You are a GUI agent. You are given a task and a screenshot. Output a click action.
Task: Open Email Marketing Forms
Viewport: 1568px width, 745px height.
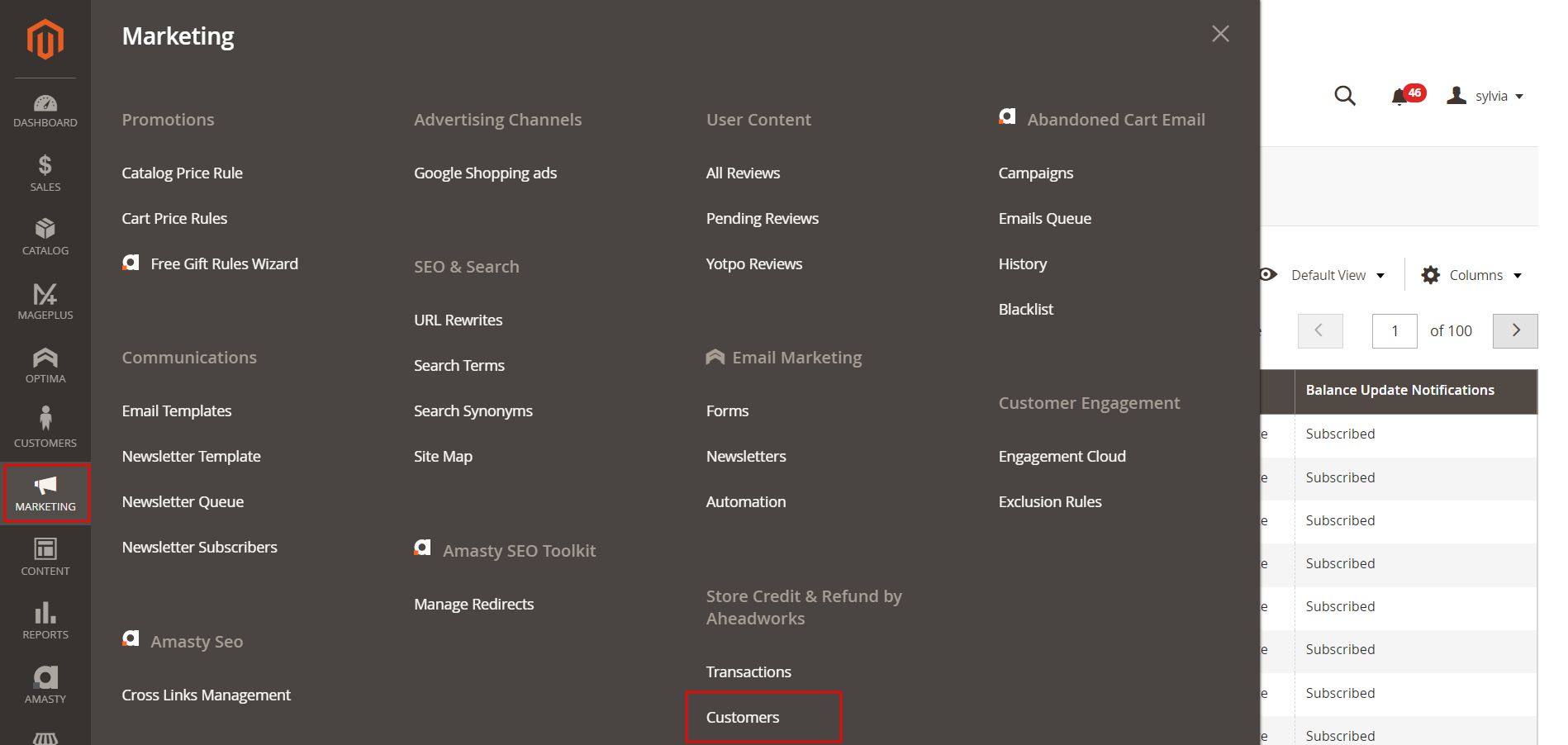[x=728, y=410]
